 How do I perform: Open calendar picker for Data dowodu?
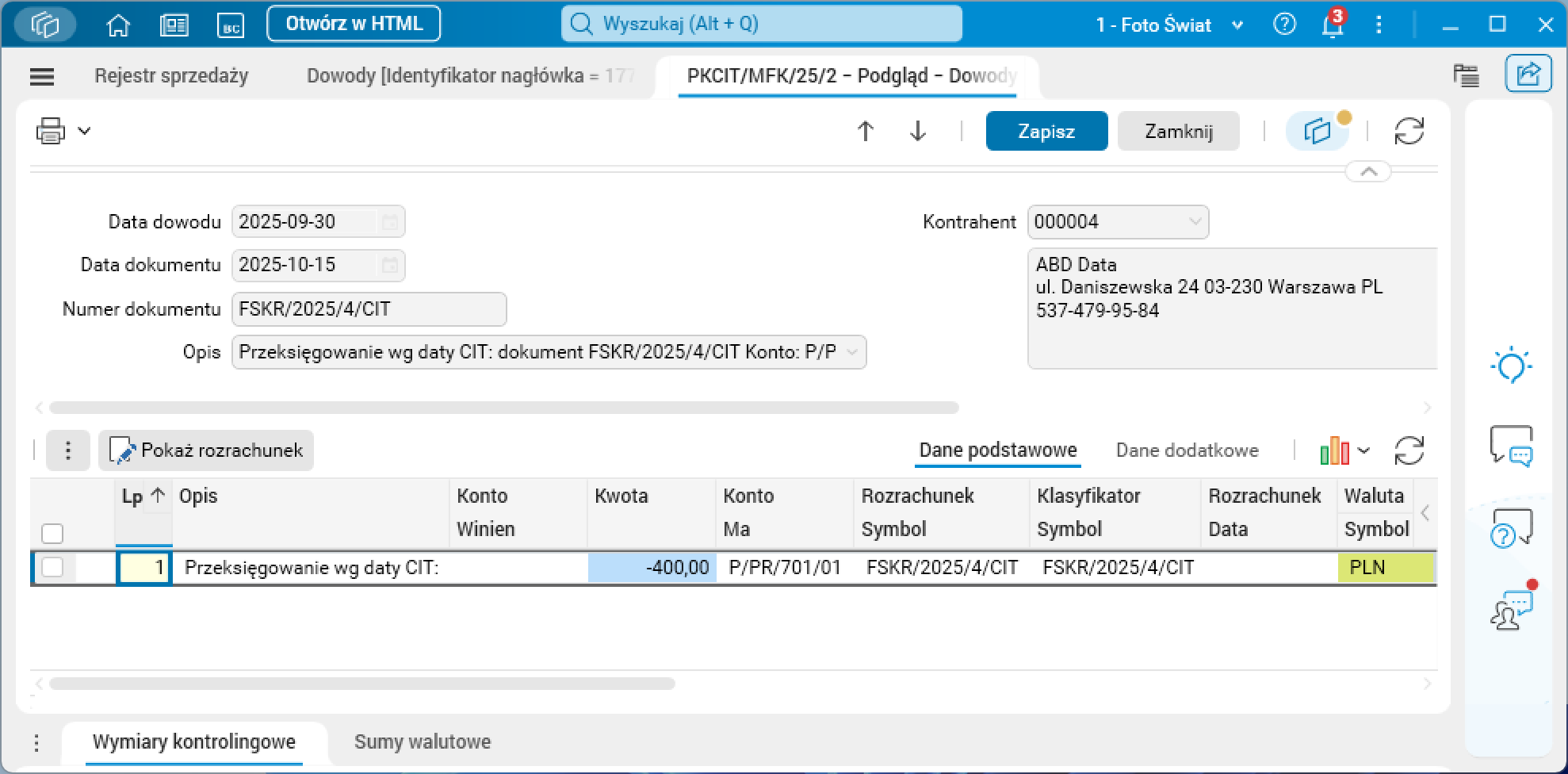coord(390,222)
